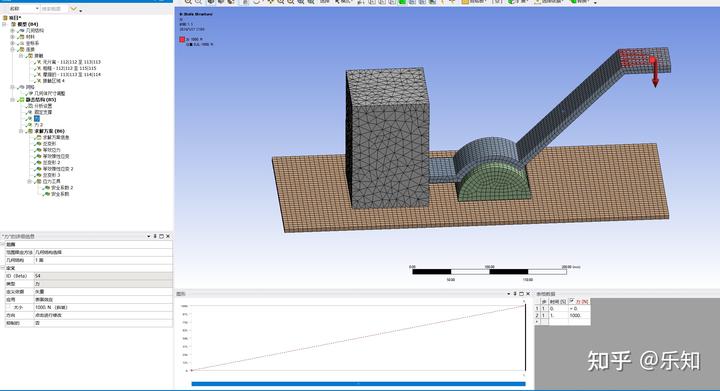720x391 pixels.
Task: Toggle the parameterize checkbox beside magnitude
Action: pyautogui.click(x=9, y=307)
